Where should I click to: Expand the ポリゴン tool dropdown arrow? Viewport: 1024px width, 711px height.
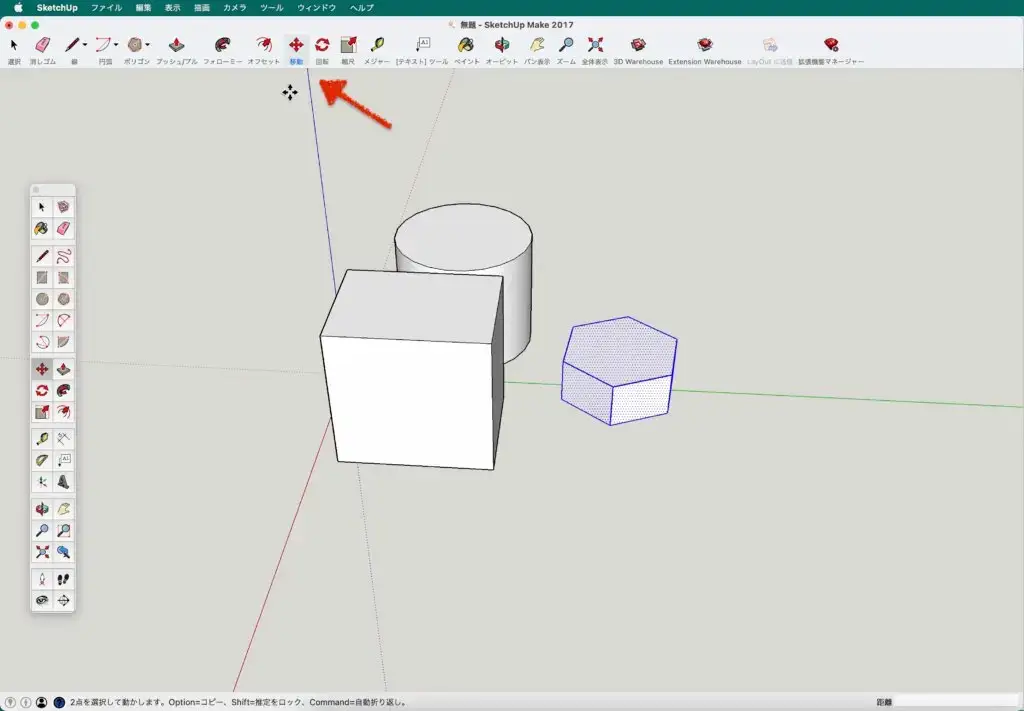[x=148, y=45]
